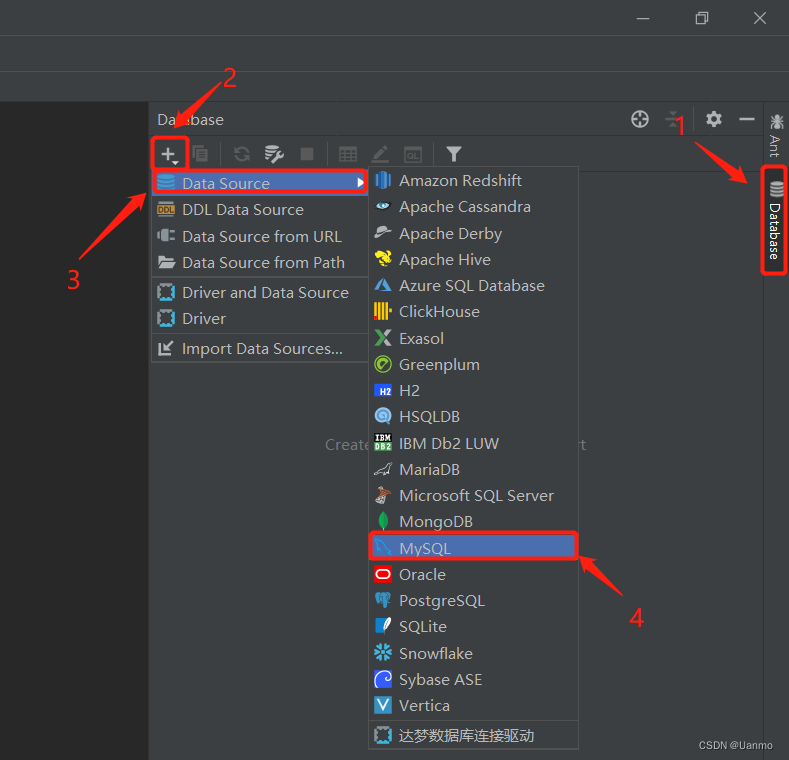This screenshot has width=789, height=760.
Task: Select 达梦数据库连接驱动 driver entry
Action: pyautogui.click(x=474, y=735)
